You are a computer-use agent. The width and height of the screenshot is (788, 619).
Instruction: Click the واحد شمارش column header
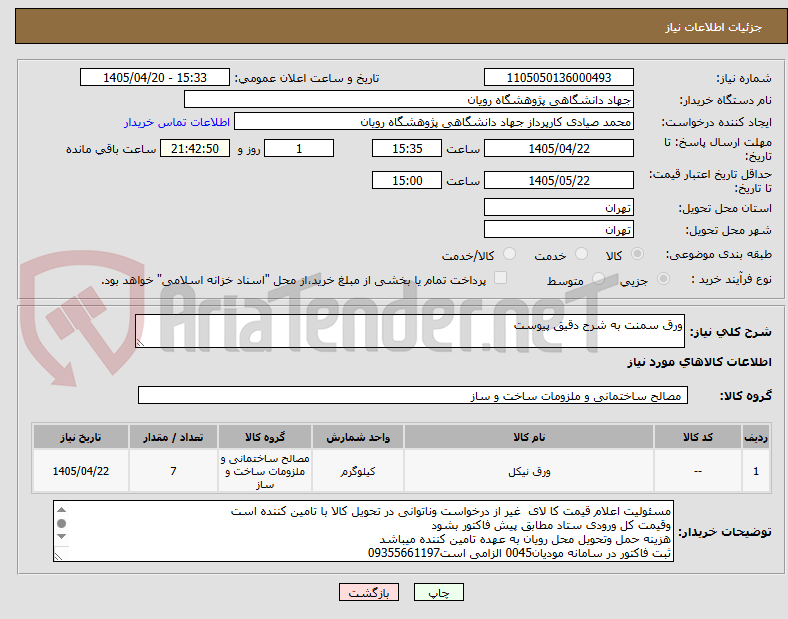coord(358,437)
